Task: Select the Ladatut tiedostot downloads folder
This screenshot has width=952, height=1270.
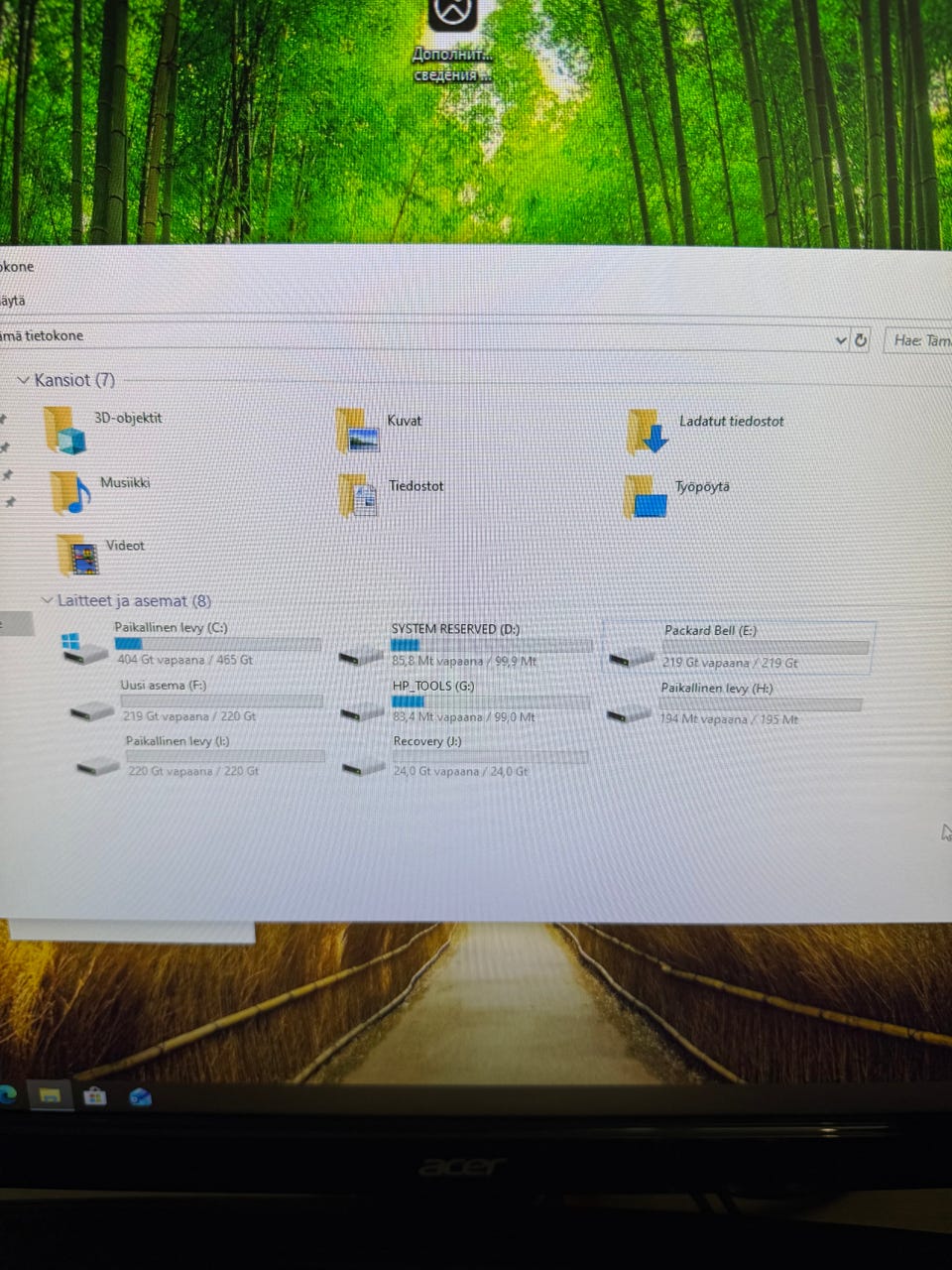Action: coord(649,432)
